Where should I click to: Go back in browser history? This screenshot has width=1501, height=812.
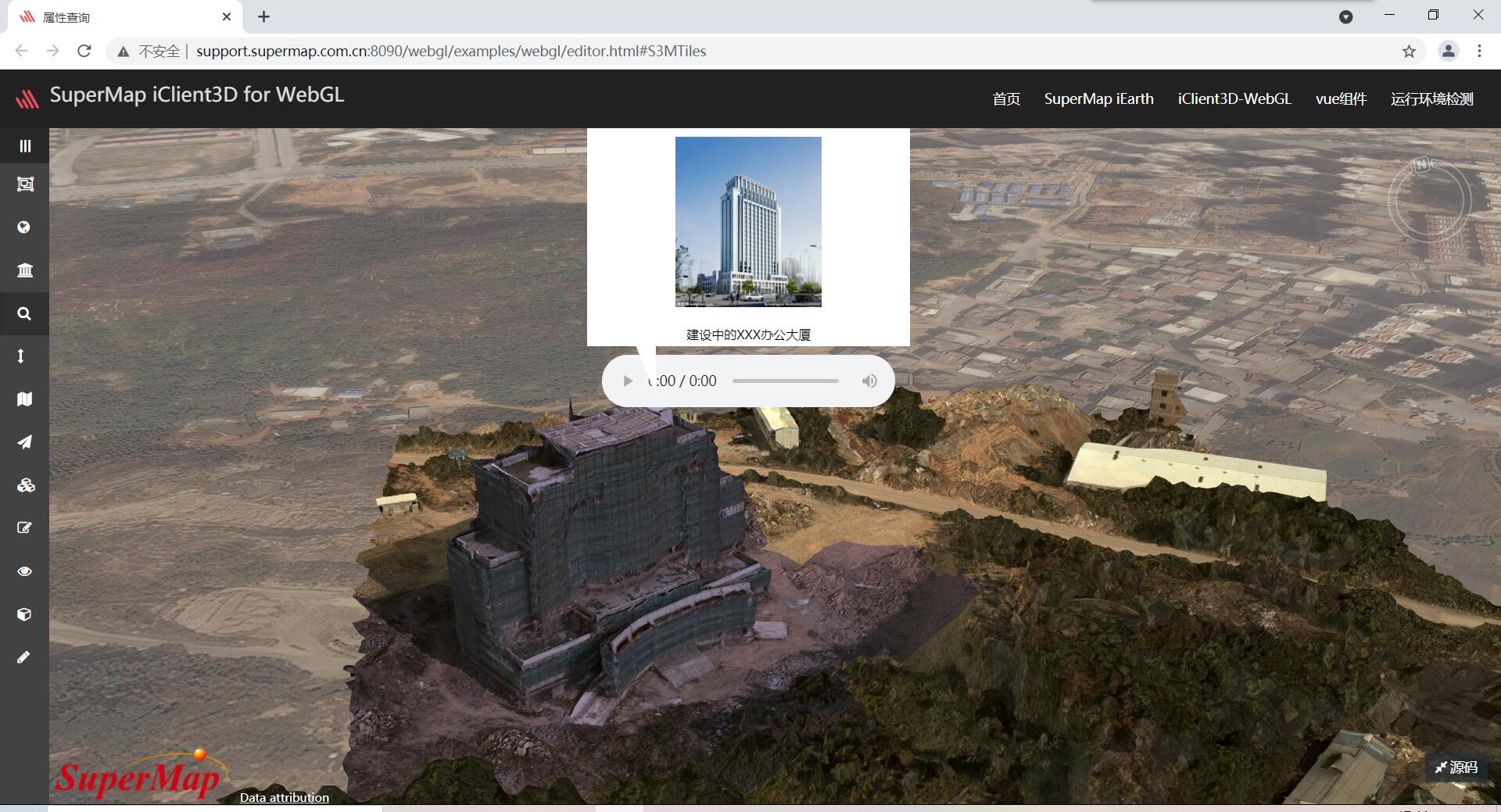coord(21,52)
